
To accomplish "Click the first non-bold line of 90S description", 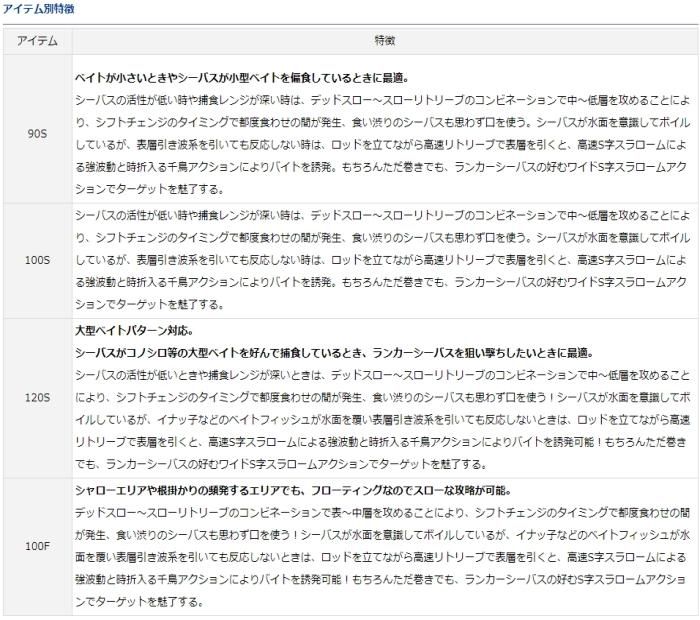I will click(380, 100).
